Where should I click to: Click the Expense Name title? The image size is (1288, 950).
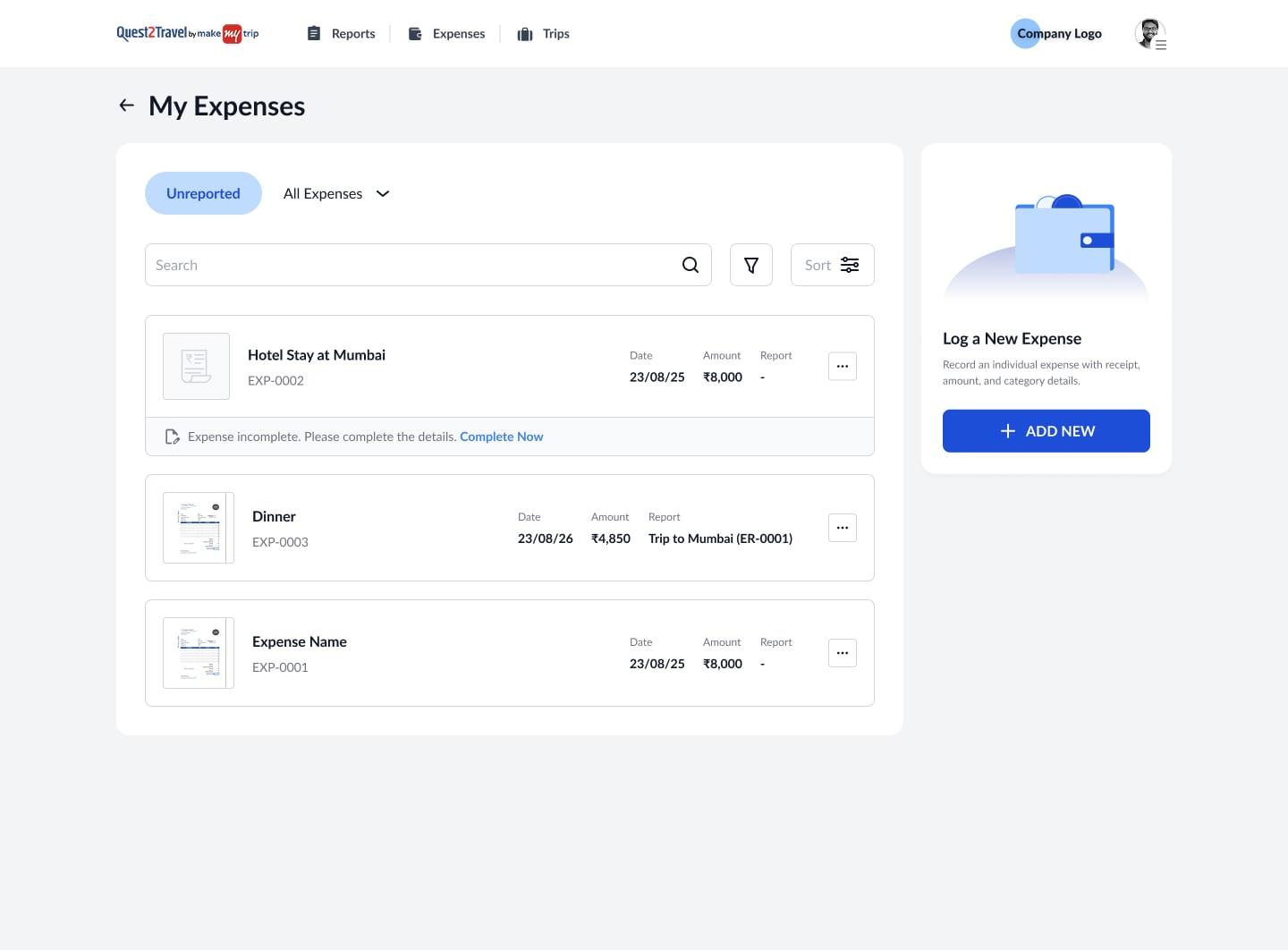pos(300,641)
